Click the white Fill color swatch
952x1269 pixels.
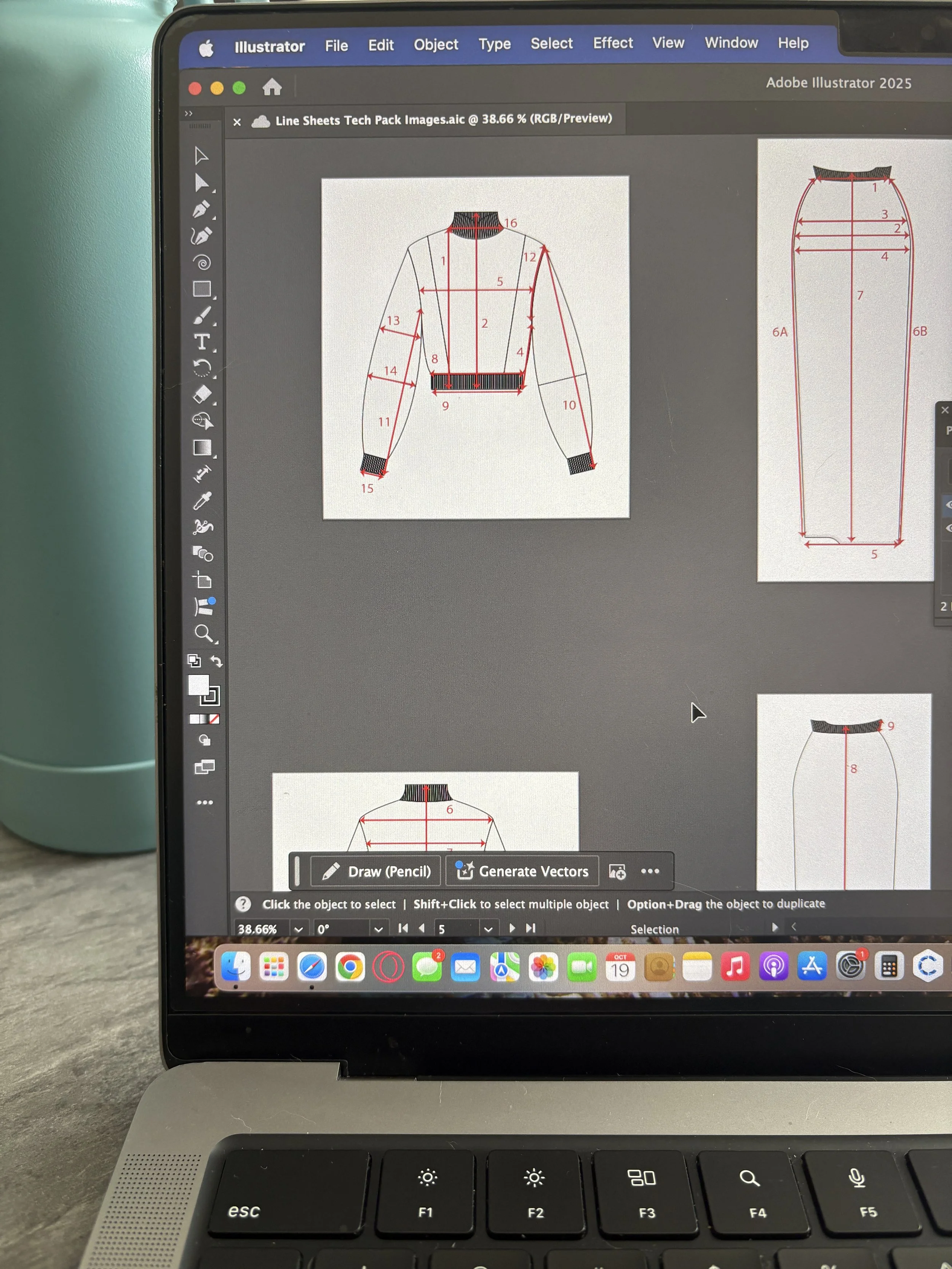(x=198, y=685)
